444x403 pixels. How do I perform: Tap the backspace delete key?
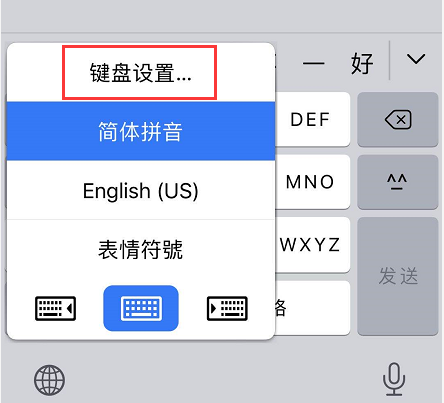398,119
